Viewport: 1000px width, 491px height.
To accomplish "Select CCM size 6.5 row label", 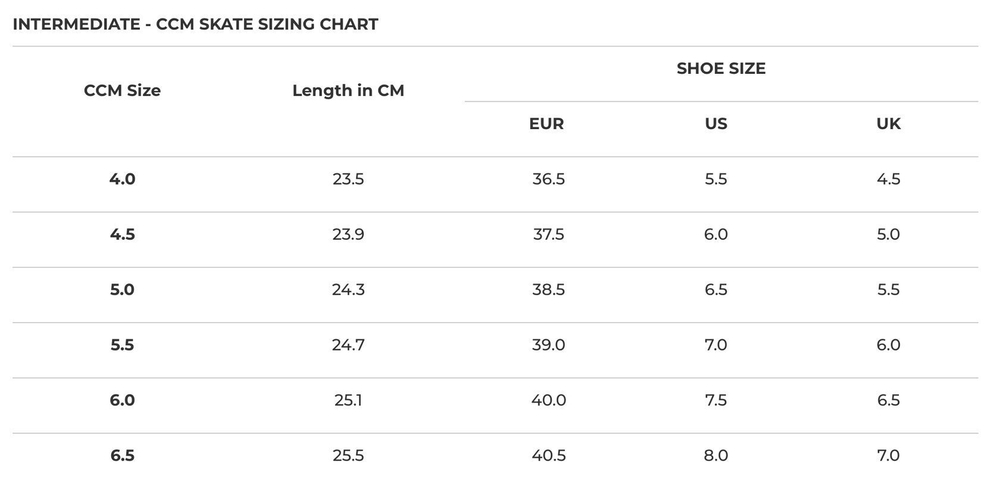I will [122, 456].
